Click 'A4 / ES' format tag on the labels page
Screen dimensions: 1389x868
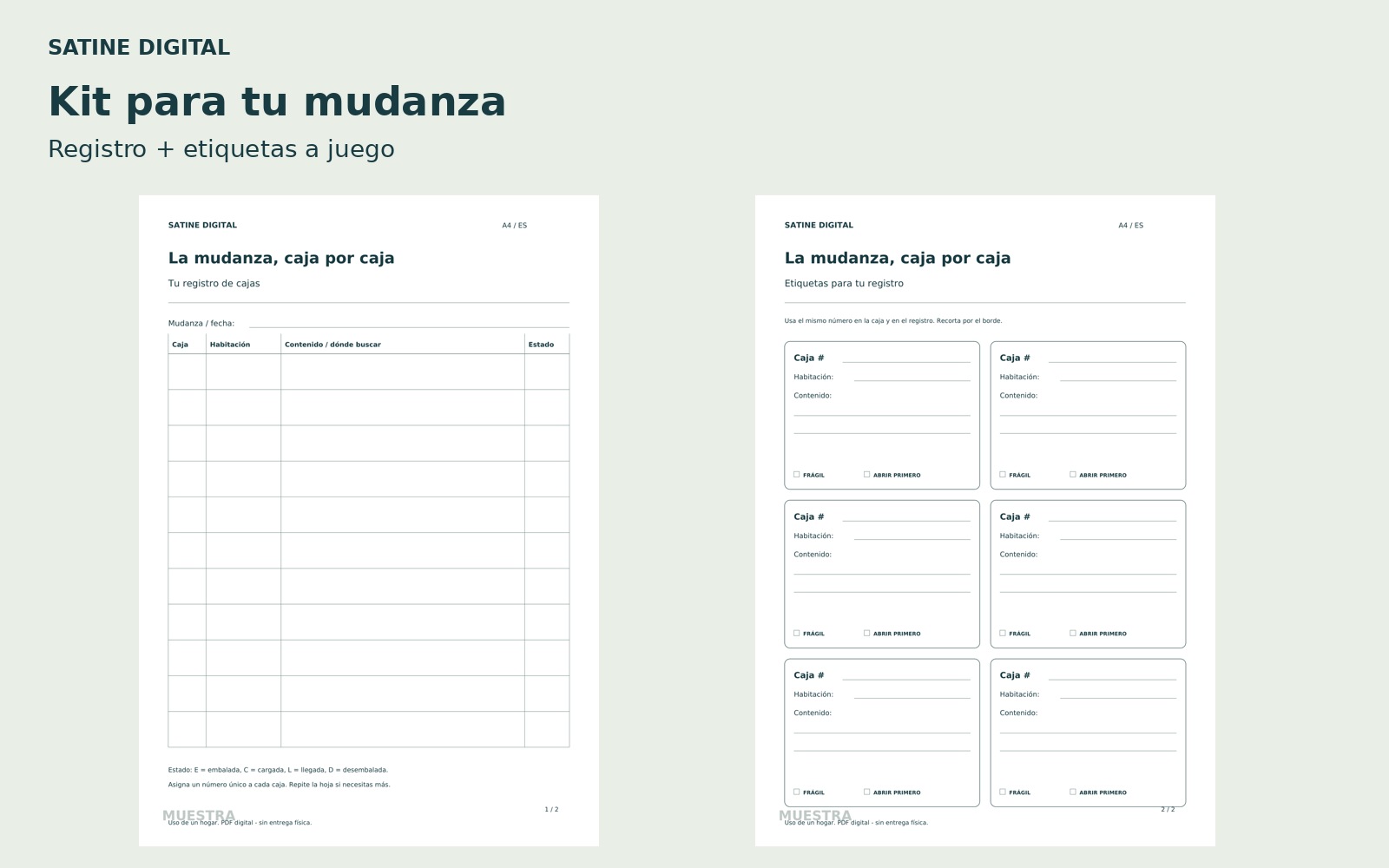(x=1130, y=226)
